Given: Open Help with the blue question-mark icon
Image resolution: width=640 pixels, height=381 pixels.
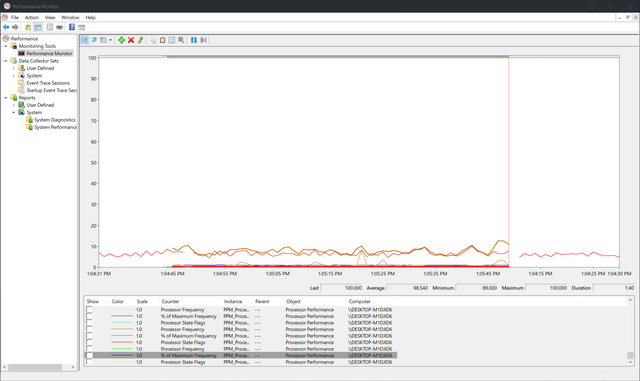Looking at the screenshot, I should (x=72, y=27).
